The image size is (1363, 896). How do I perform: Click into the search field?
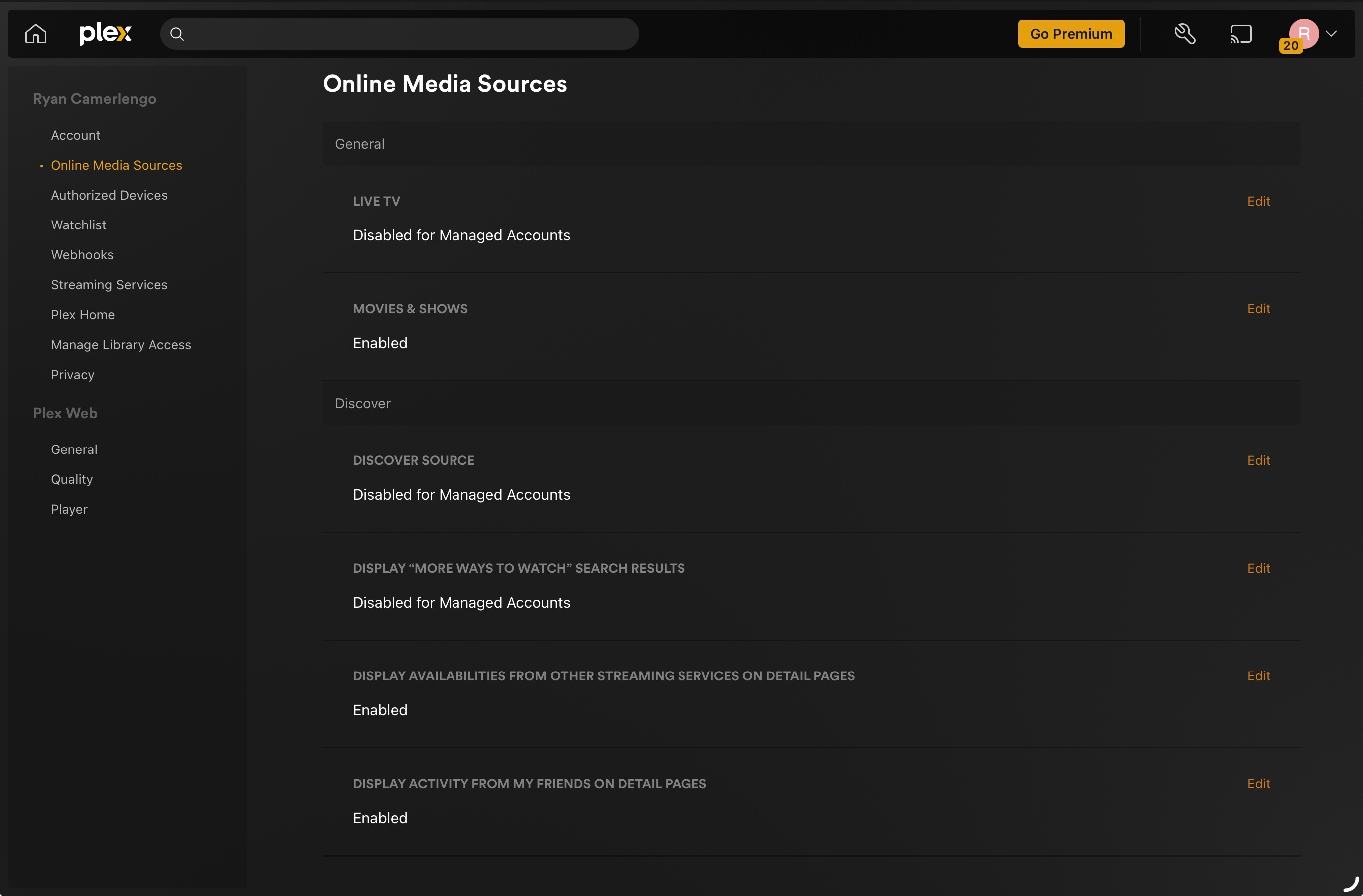coord(407,34)
